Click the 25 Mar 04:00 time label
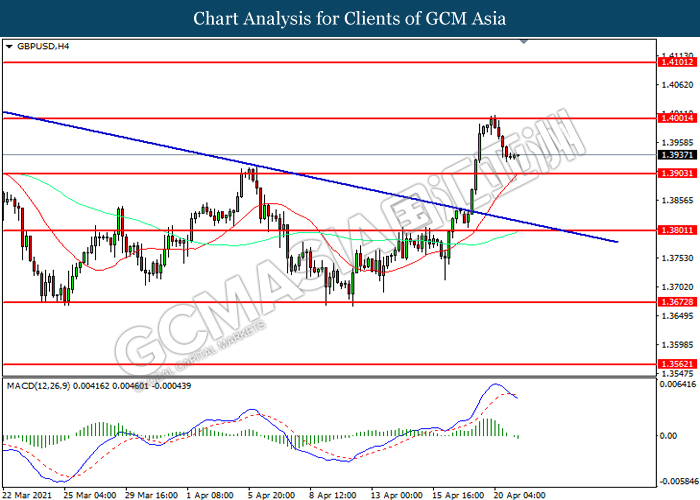Image resolution: width=700 pixels, height=500 pixels. [x=90, y=495]
